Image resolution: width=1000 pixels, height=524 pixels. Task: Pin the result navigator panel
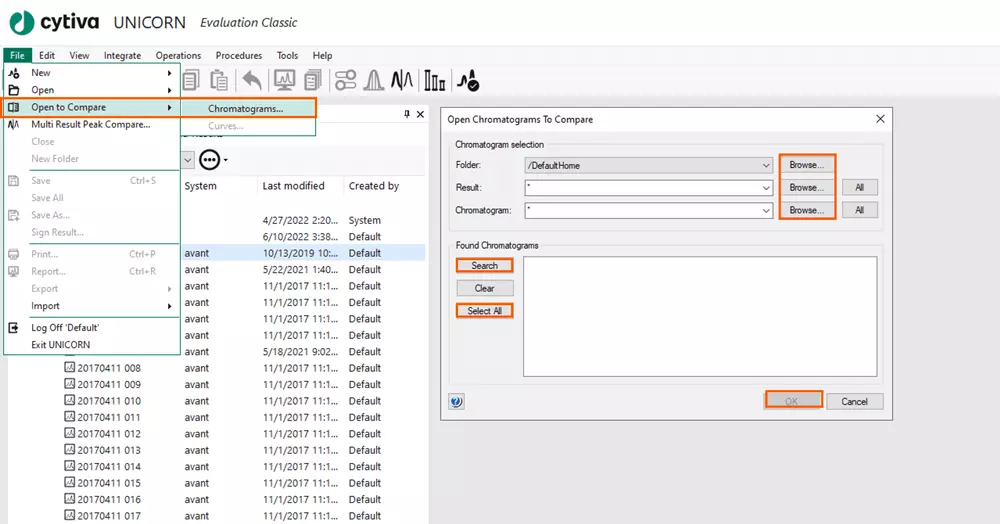pos(407,115)
